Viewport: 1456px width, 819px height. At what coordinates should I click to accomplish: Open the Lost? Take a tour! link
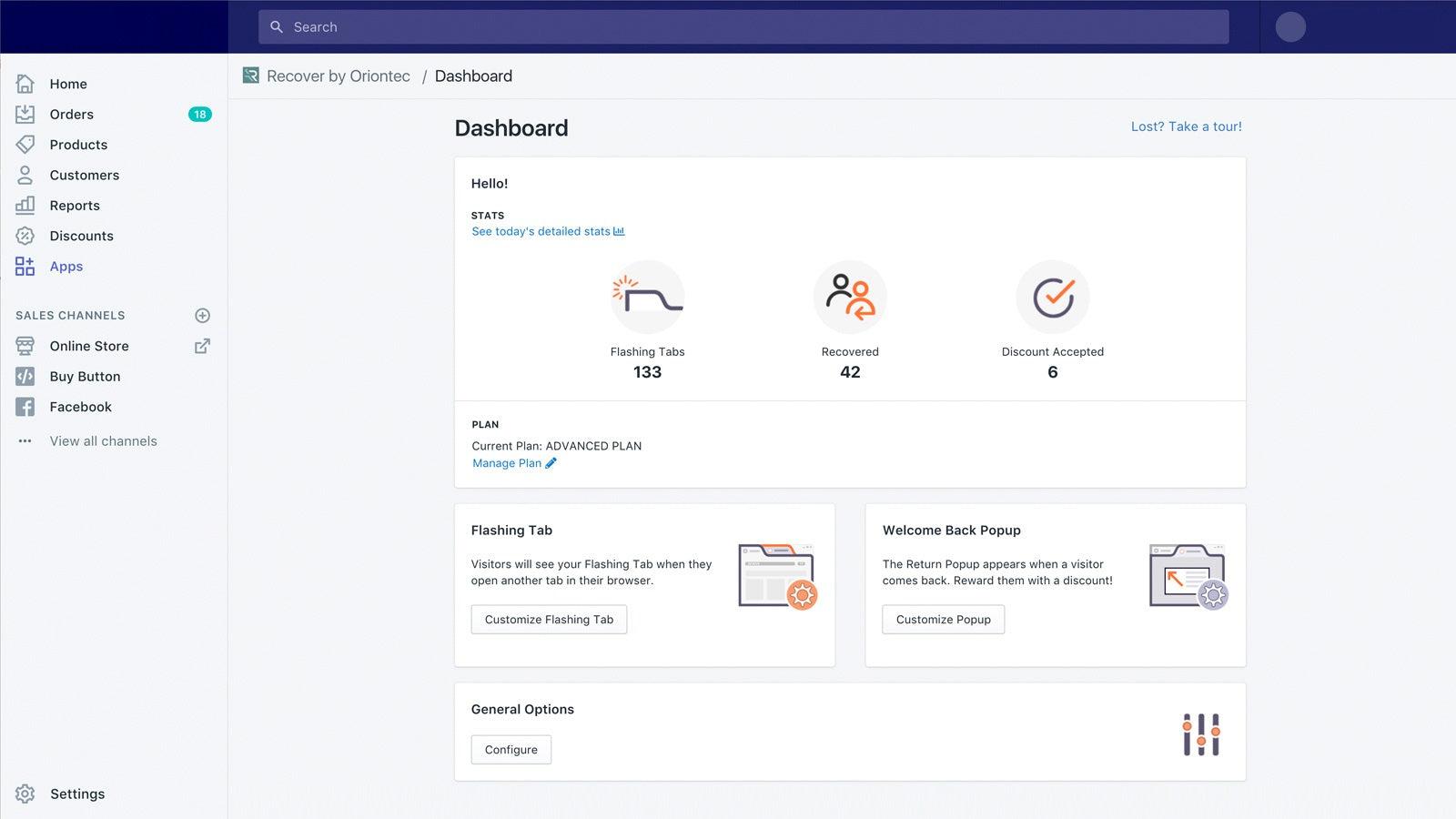point(1186,126)
